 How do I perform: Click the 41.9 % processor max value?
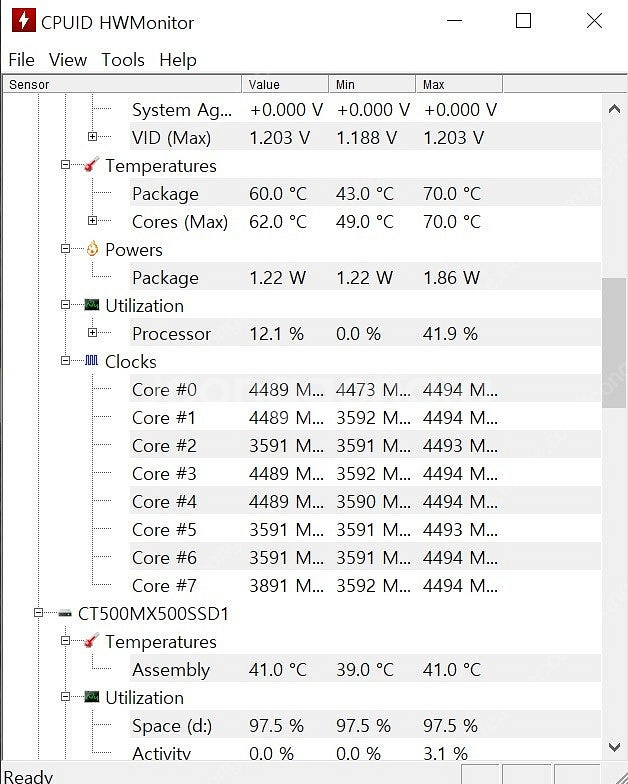click(x=450, y=334)
